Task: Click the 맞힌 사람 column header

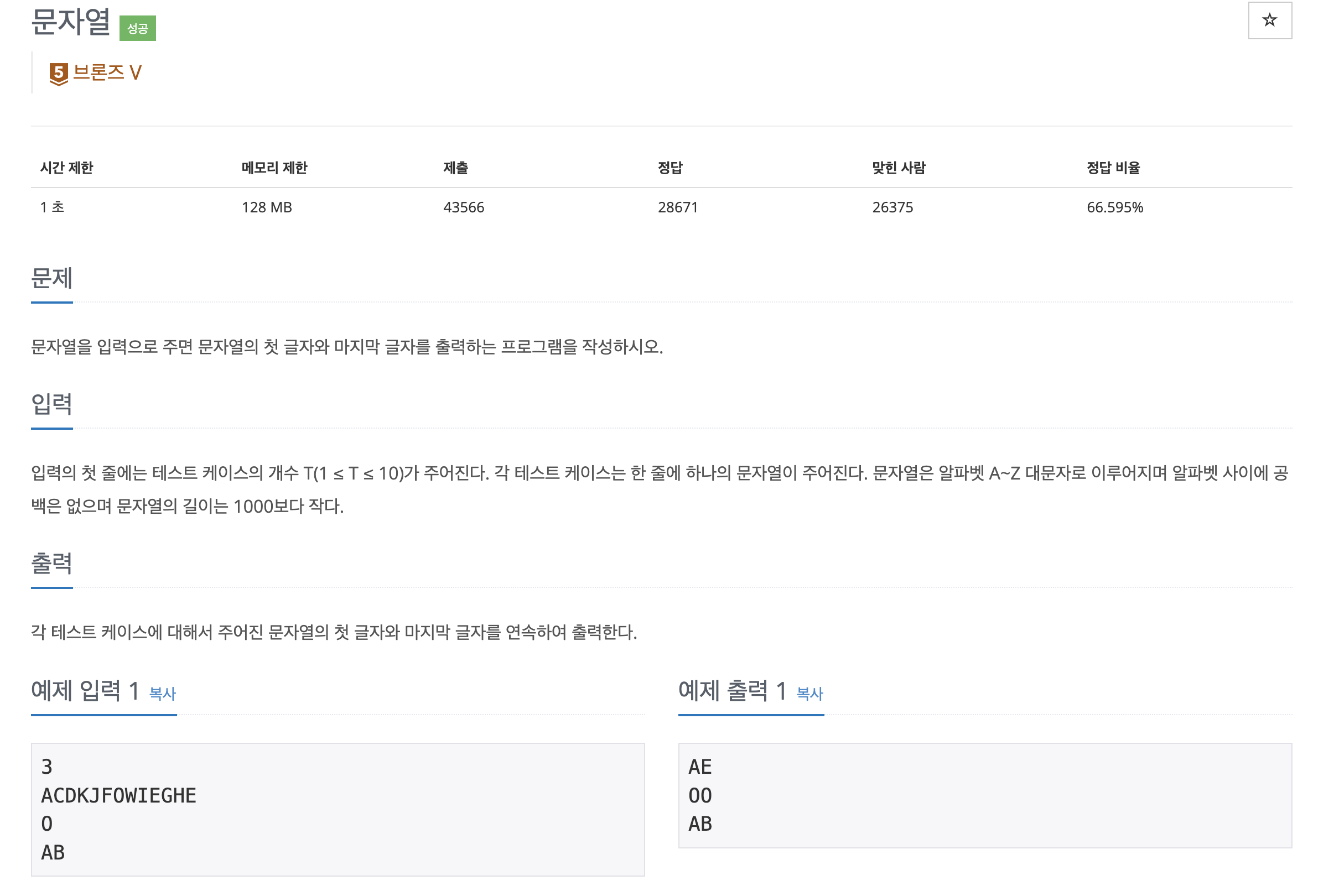Action: pyautogui.click(x=899, y=168)
